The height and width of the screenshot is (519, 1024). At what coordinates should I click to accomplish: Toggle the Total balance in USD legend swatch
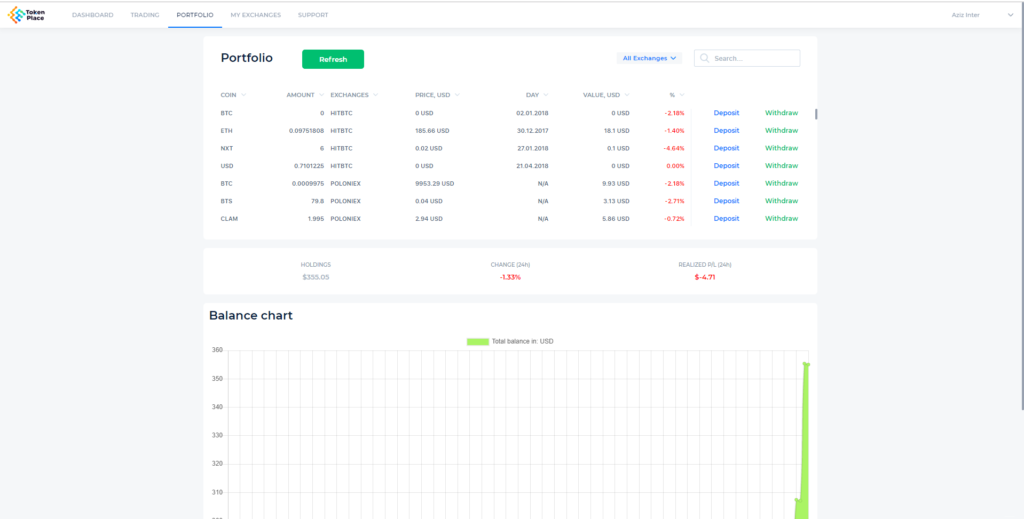pyautogui.click(x=477, y=341)
